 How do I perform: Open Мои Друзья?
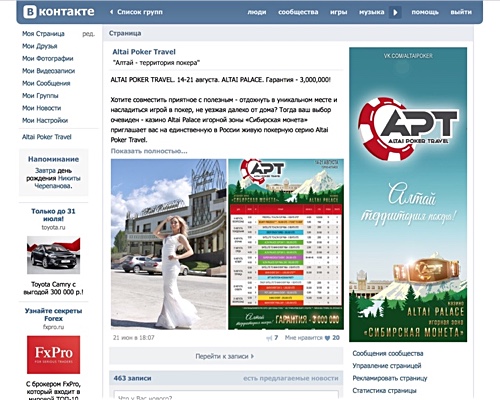pos(40,46)
